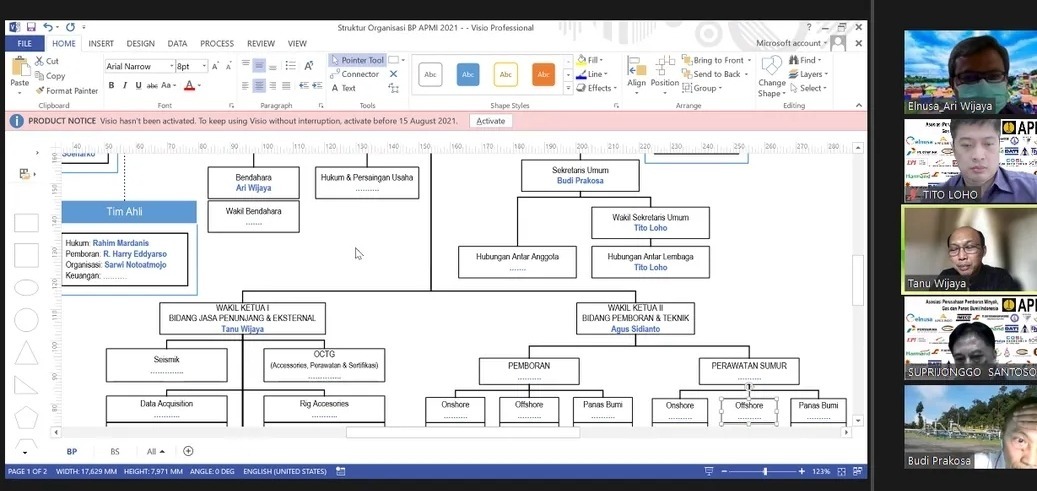The height and width of the screenshot is (491, 1037).
Task: Apply the blue Abc shape style
Action: click(468, 75)
